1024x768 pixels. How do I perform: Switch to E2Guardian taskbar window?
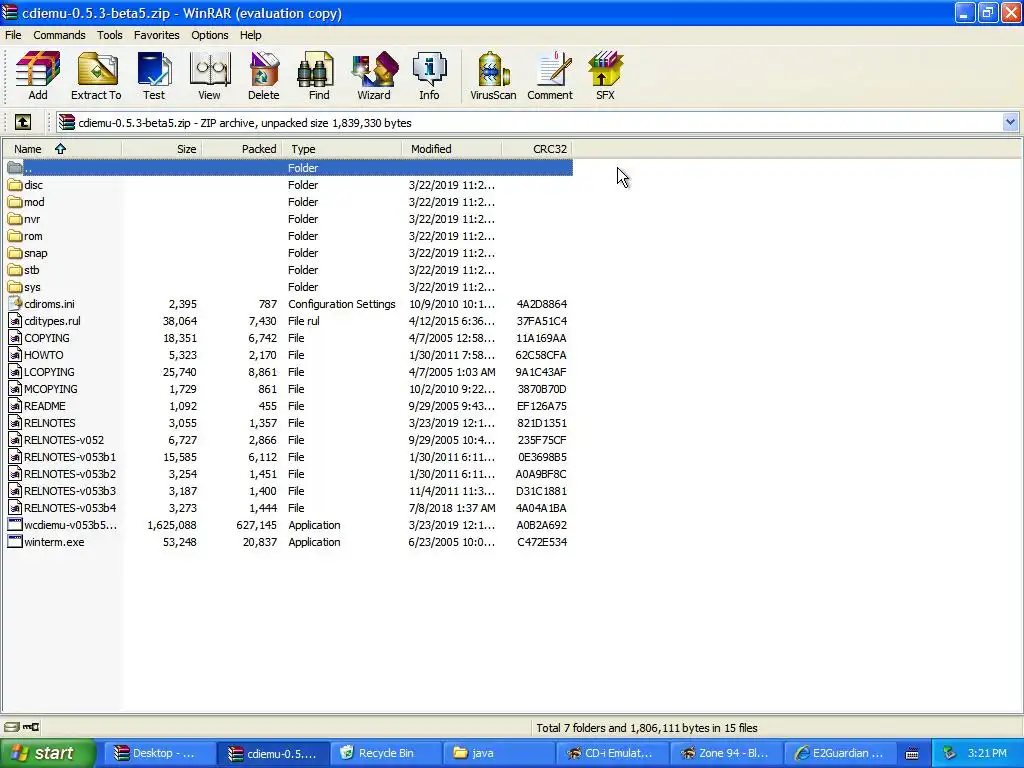[841, 753]
